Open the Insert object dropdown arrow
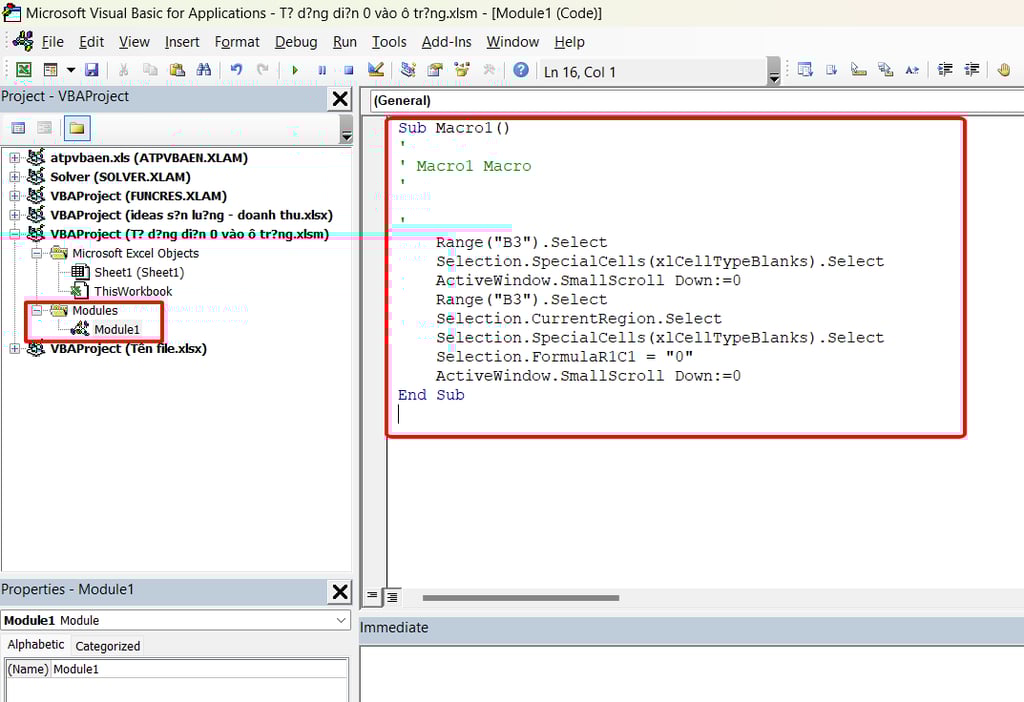The image size is (1024, 702). click(x=71, y=69)
